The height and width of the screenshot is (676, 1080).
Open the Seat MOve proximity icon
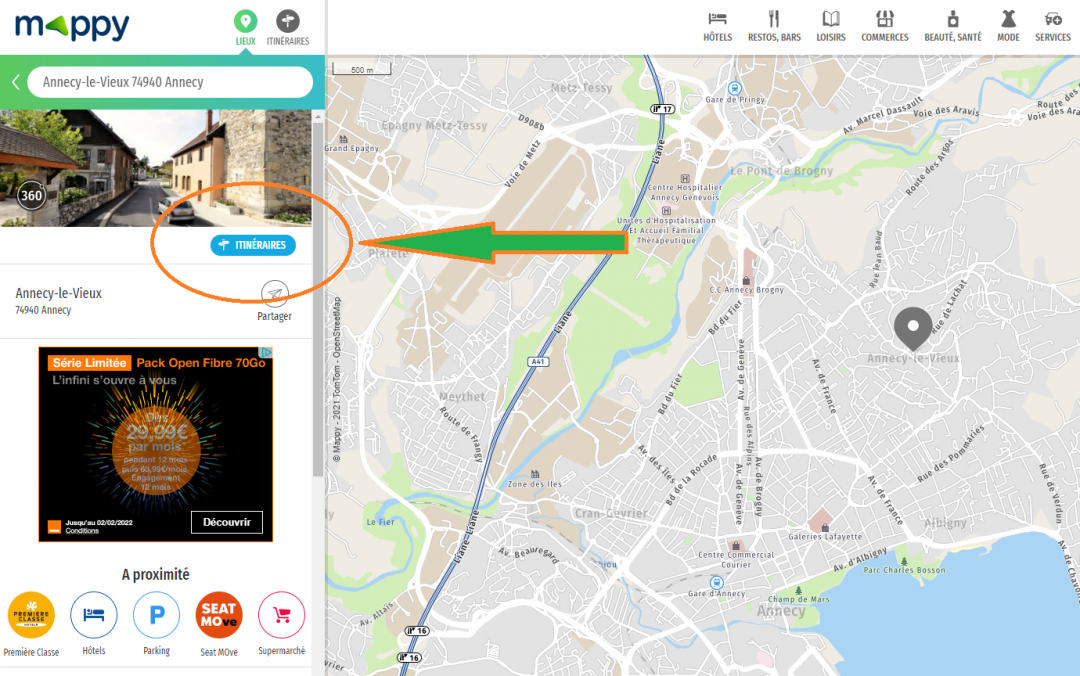pyautogui.click(x=218, y=614)
